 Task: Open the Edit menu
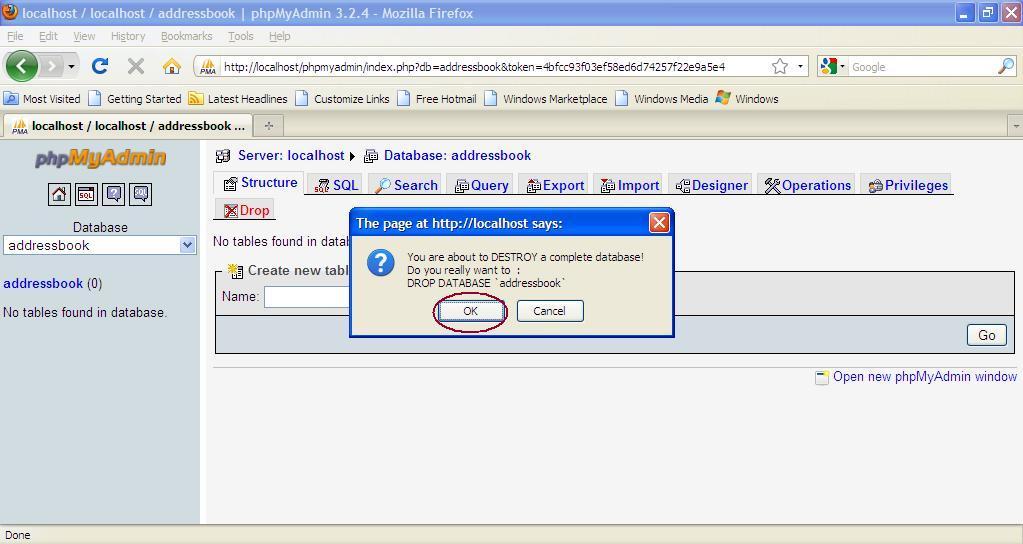48,37
